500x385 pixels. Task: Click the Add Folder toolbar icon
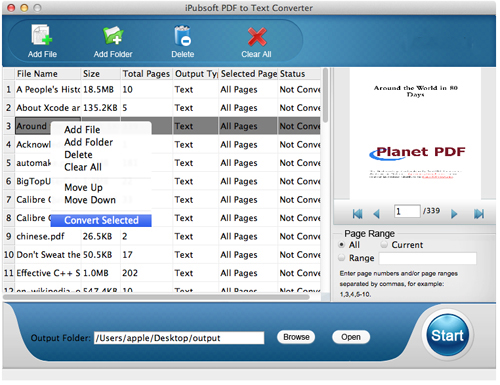(113, 35)
